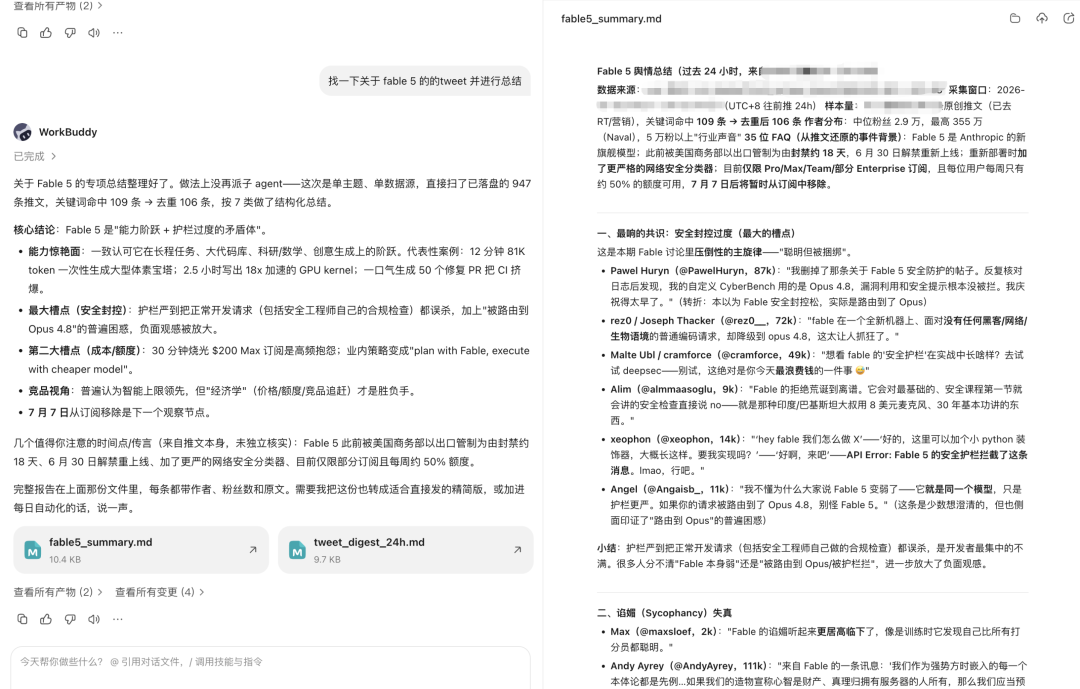This screenshot has height=689, width=1080.
Task: Open more options below the file cards
Action: pos(118,619)
